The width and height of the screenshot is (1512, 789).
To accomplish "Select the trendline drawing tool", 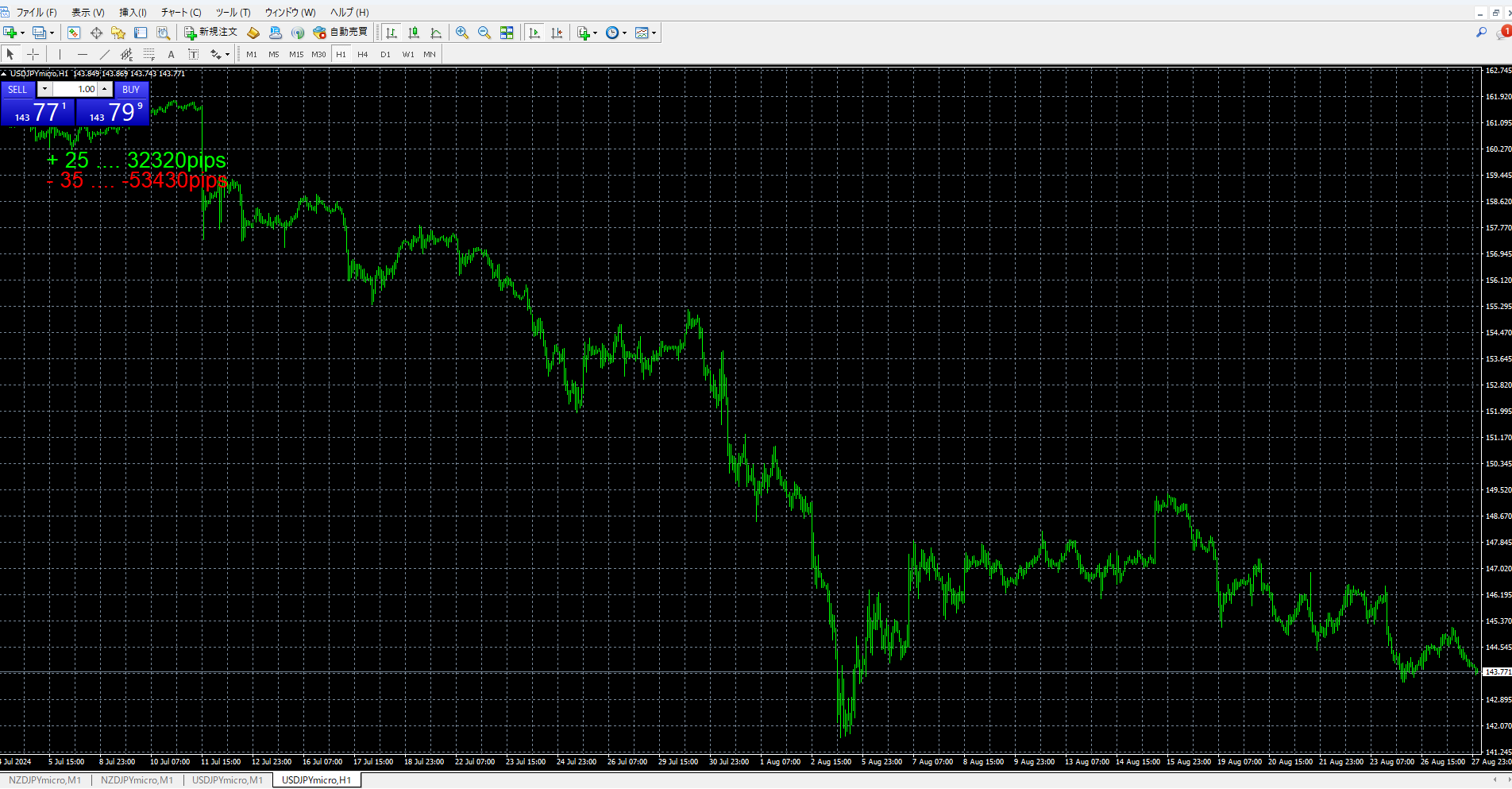I will click(x=104, y=54).
